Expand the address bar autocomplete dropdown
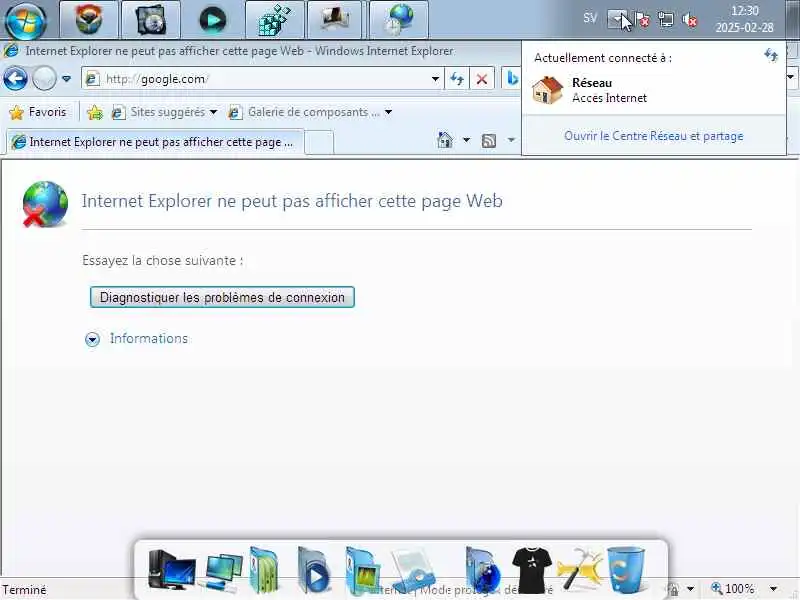Screen dimensions: 800x600 435,79
